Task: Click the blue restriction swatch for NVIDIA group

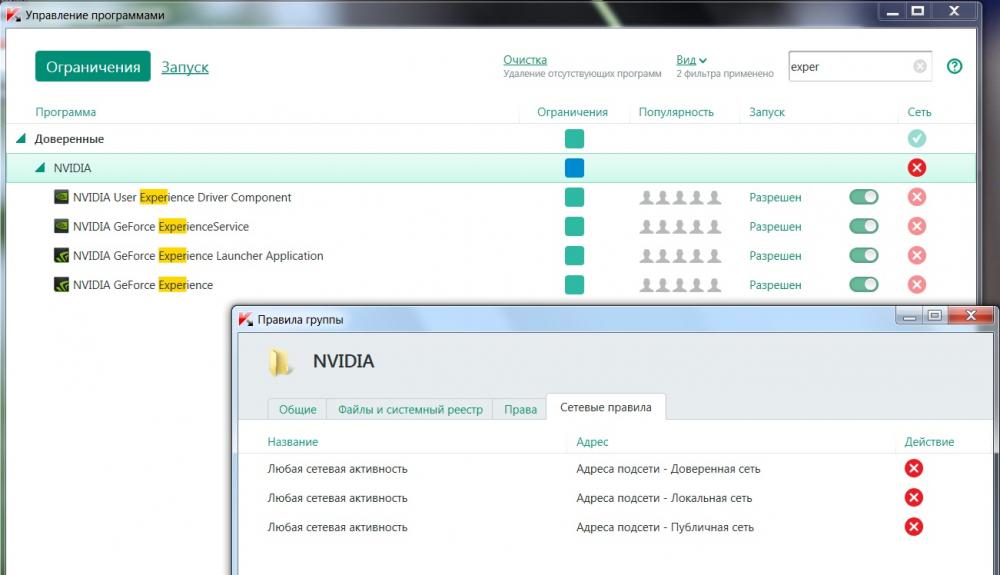Action: pyautogui.click(x=574, y=168)
